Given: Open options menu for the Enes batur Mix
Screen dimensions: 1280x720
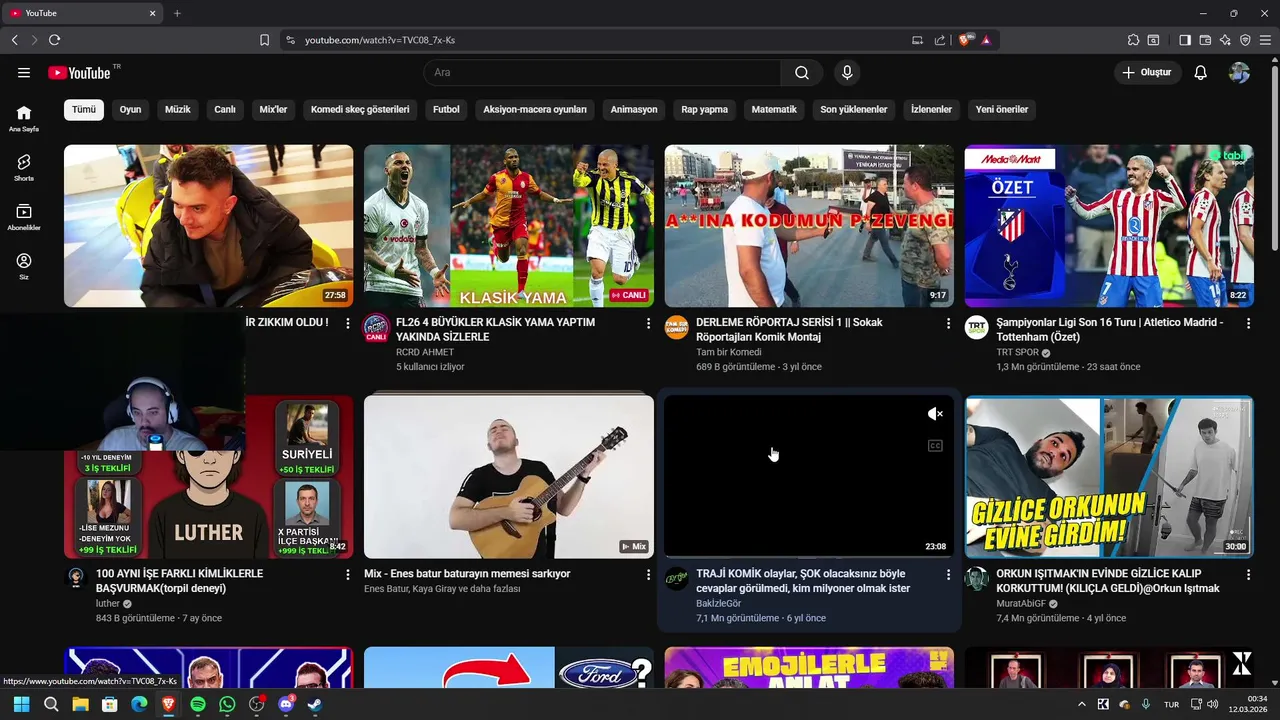Looking at the screenshot, I should (648, 574).
